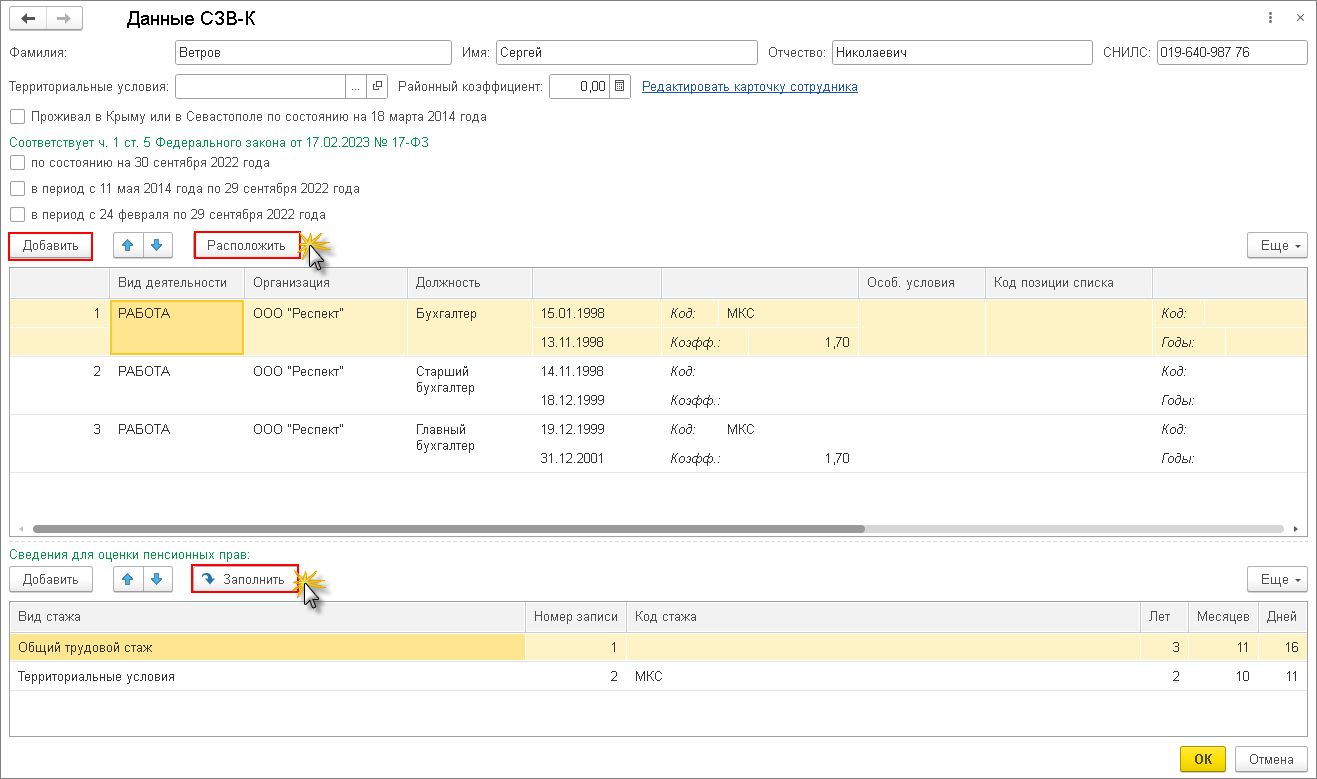Click the Организация column header
Image resolution: width=1317 pixels, height=779 pixels.
(x=326, y=282)
